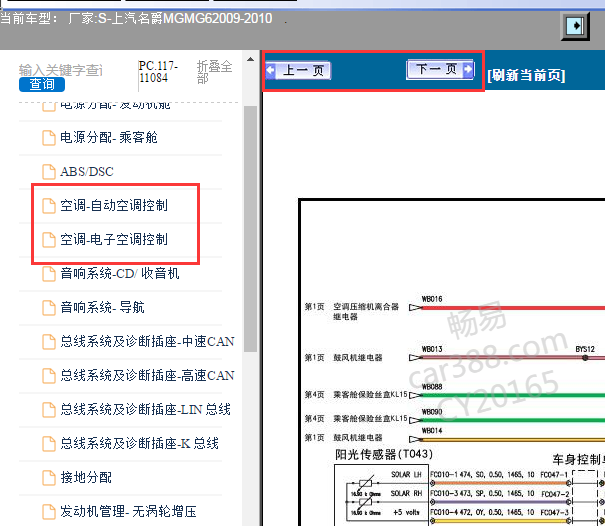Click the sidebar vertical scrollbar thumb
Screen dimensions: 605x526
pos(250,228)
